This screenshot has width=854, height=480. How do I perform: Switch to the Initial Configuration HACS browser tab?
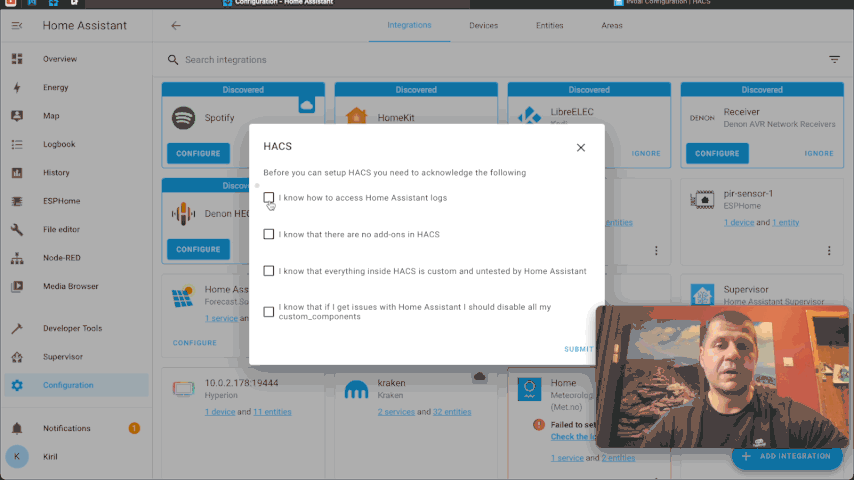click(x=662, y=3)
